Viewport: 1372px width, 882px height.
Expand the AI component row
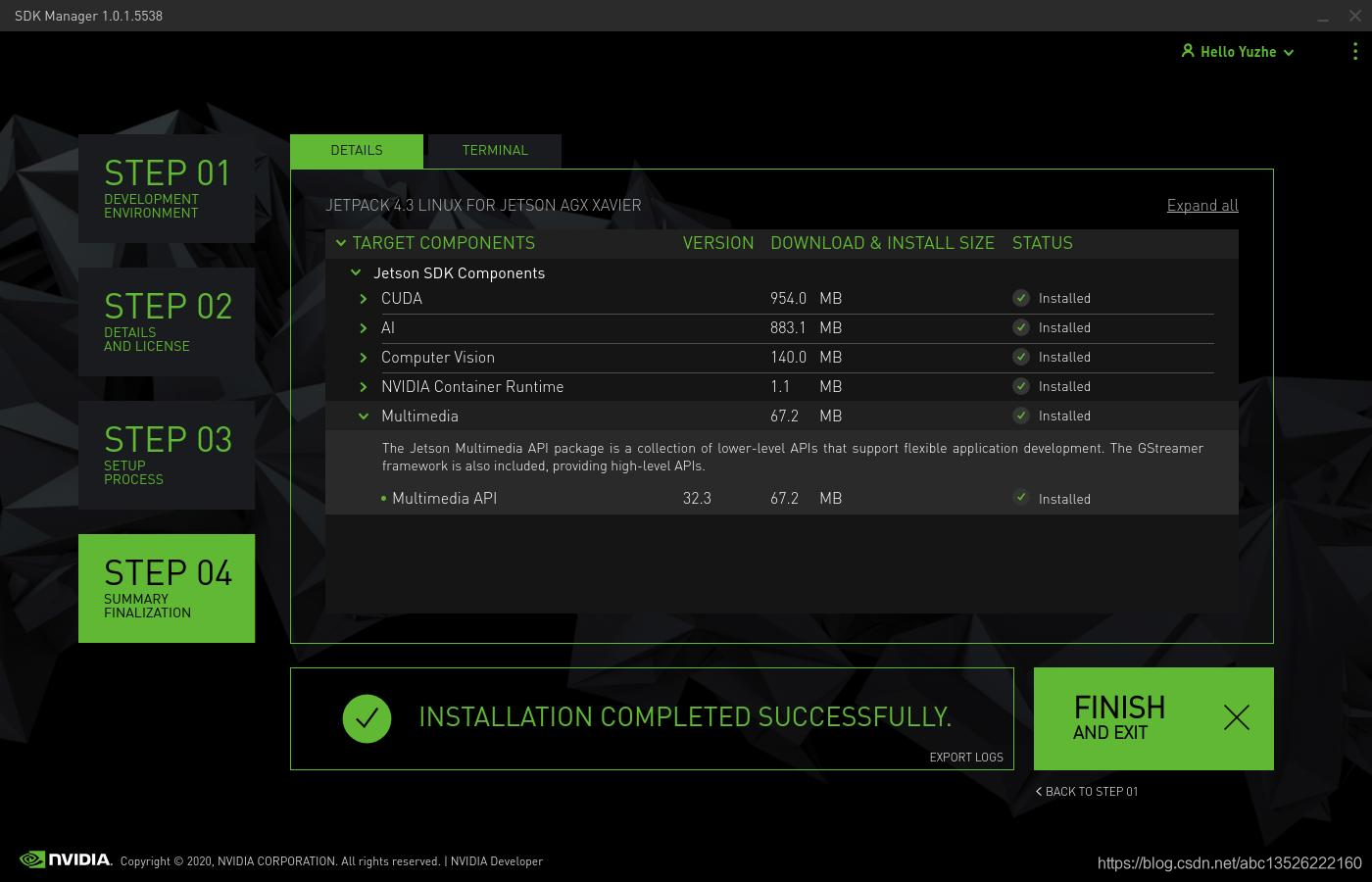(x=364, y=328)
